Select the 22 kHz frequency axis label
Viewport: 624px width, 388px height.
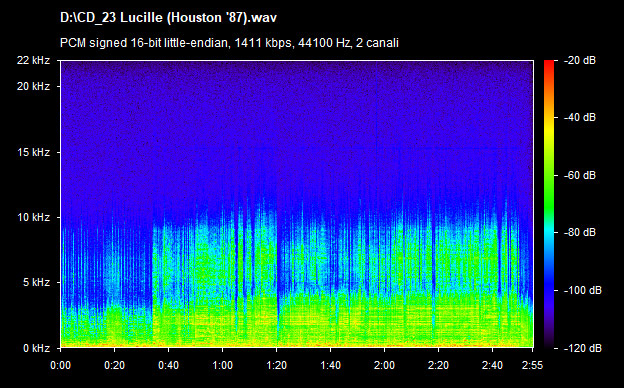click(33, 60)
